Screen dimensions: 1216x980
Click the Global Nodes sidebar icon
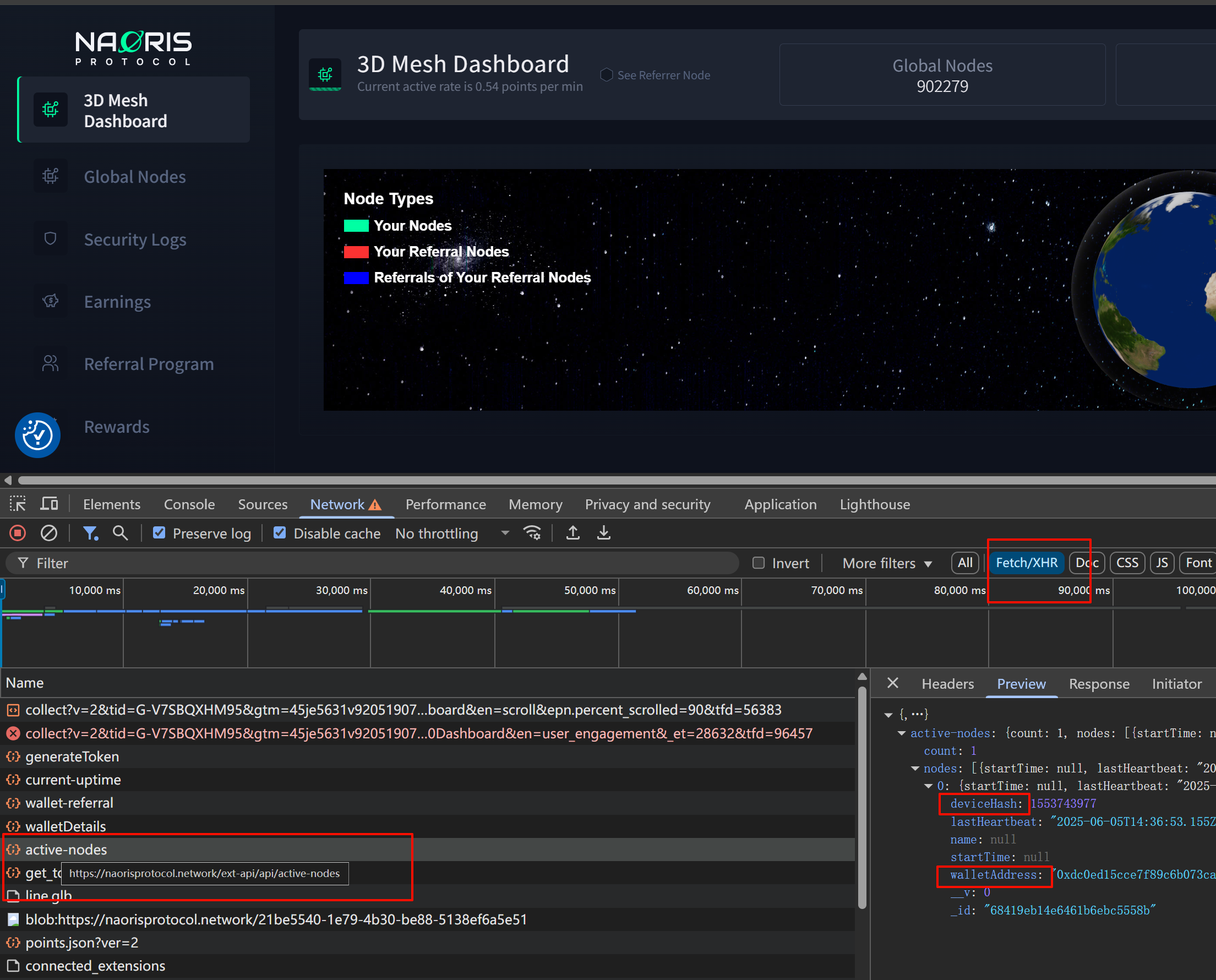pos(51,176)
